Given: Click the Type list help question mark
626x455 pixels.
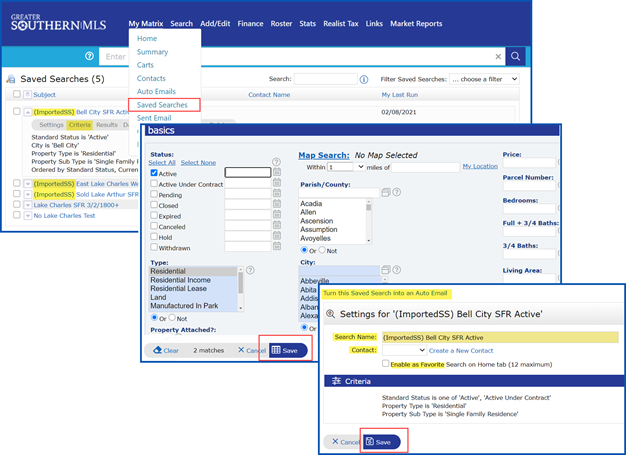Looking at the screenshot, I should (x=250, y=270).
